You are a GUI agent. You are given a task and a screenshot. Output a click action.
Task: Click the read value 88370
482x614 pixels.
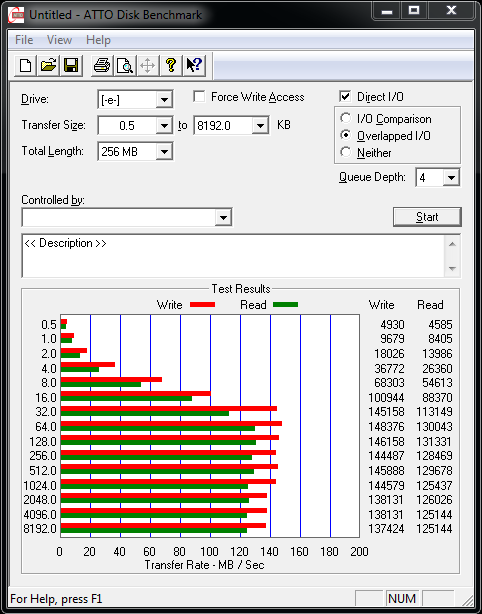pos(437,398)
